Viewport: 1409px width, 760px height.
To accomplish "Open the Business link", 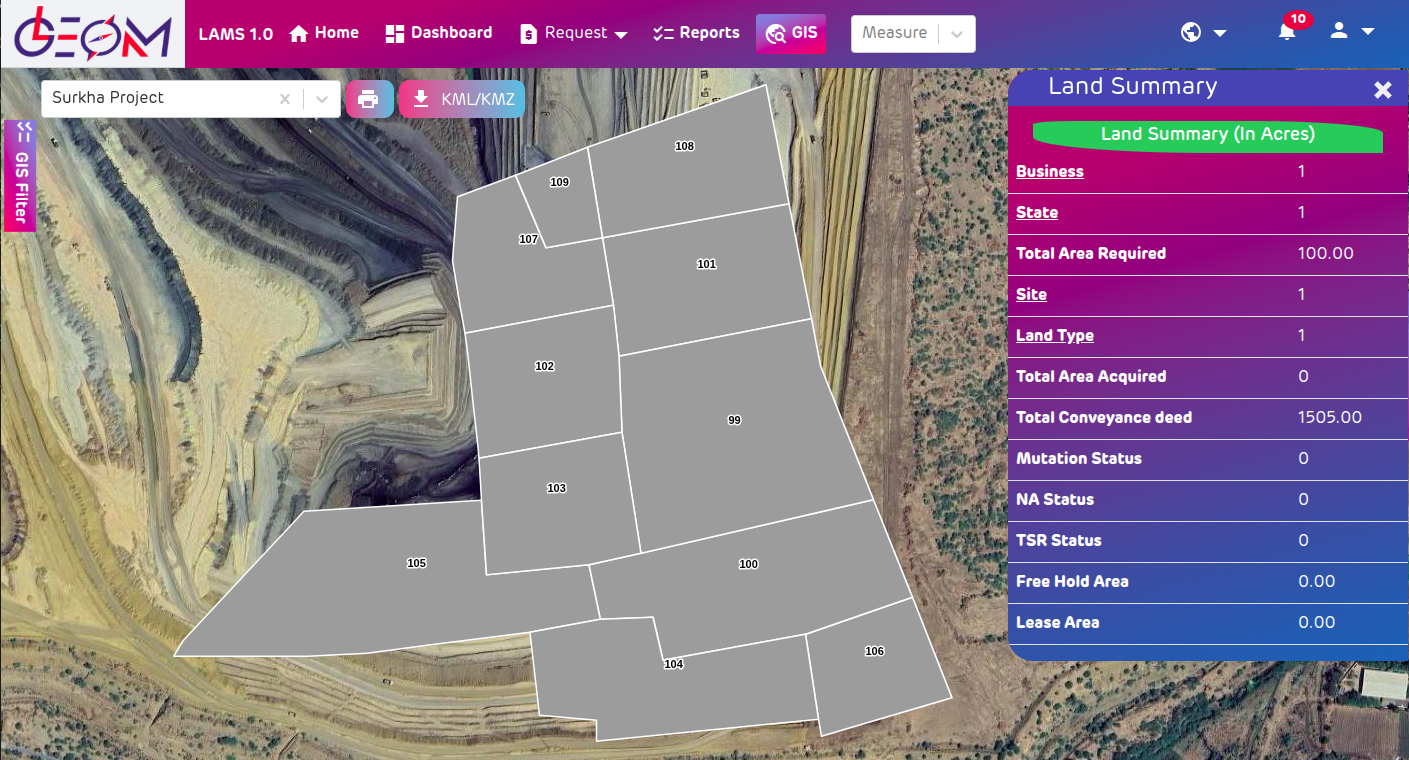I will (x=1049, y=172).
